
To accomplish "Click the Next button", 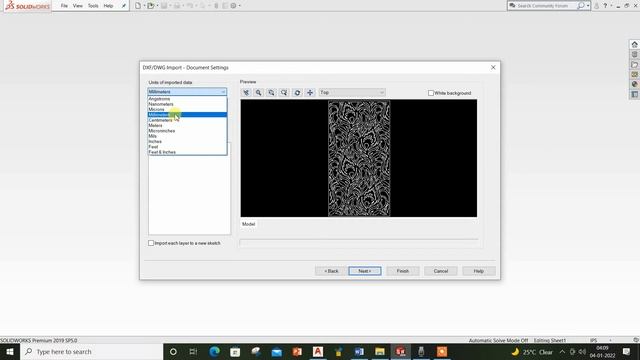I will point(365,271).
